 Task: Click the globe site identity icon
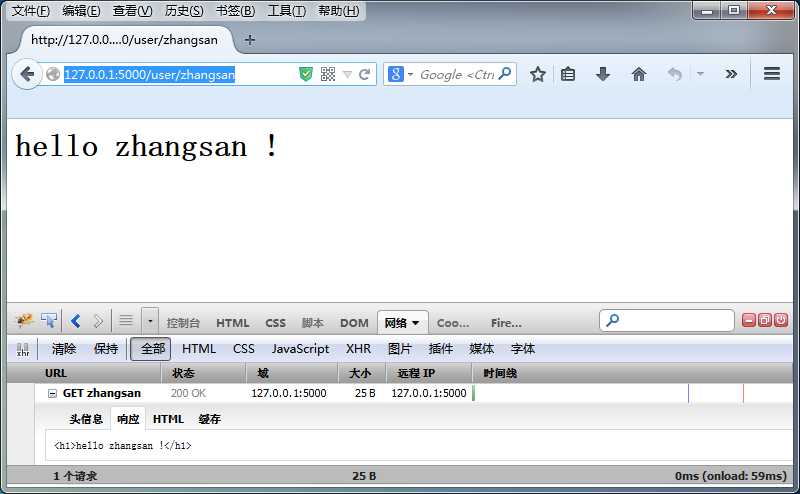[53, 75]
